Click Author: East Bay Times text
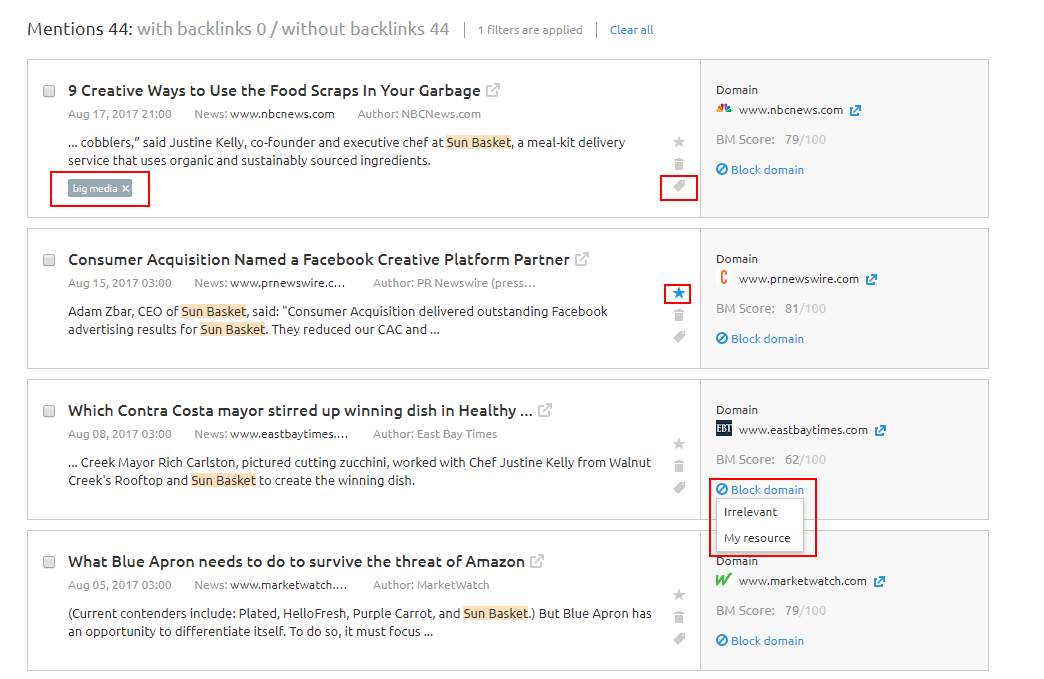 click(435, 434)
